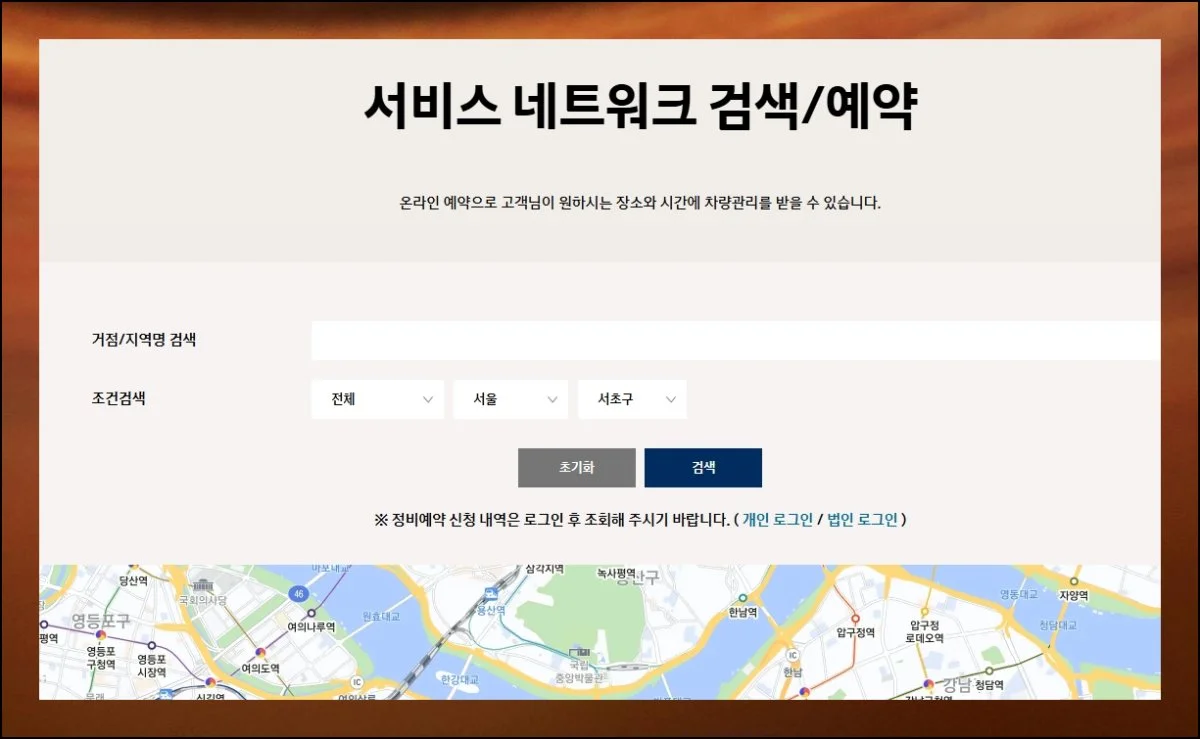Click the 자양역 station marker
1200x739 pixels.
point(1074,581)
